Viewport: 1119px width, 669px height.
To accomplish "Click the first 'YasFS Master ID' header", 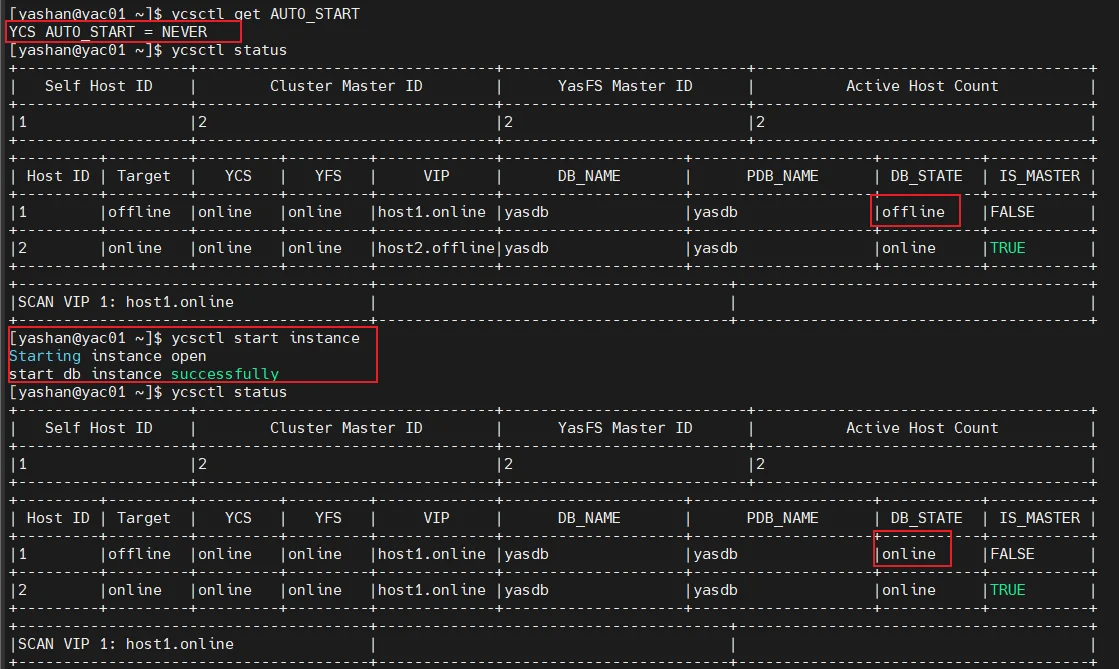I will [x=625, y=86].
